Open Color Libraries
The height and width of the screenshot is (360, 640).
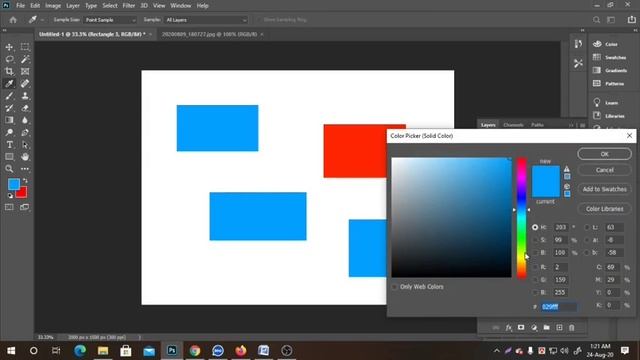point(604,209)
